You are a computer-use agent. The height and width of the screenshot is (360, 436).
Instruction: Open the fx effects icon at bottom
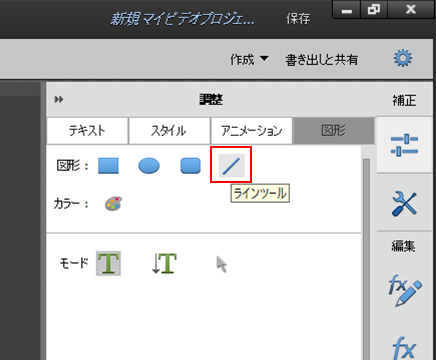(404, 348)
